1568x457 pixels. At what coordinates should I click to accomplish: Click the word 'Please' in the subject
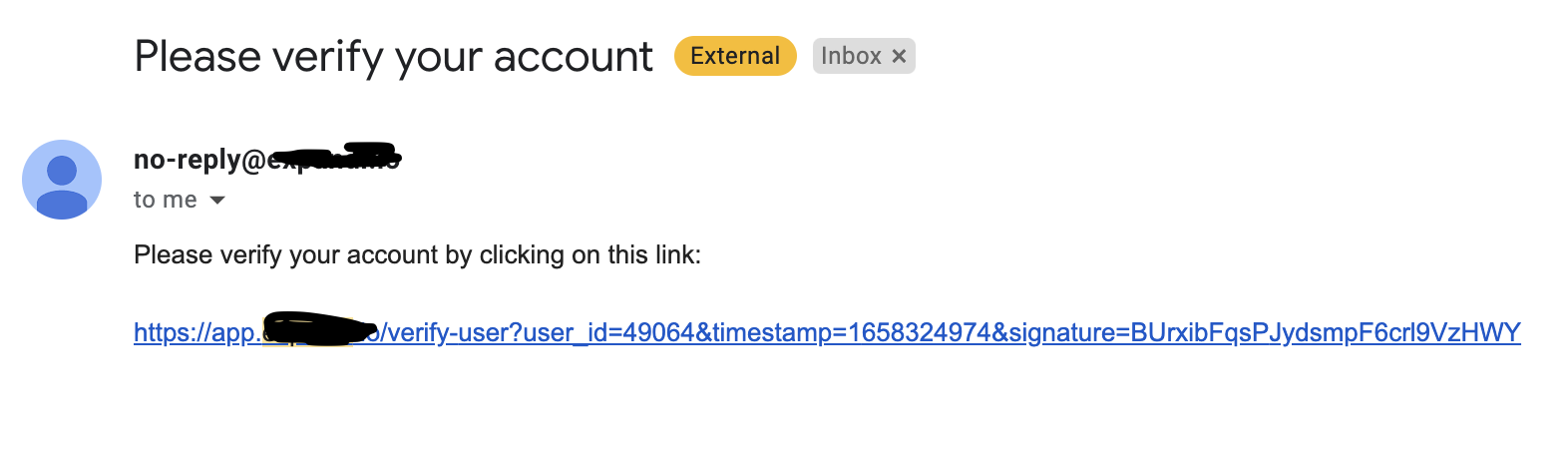197,57
